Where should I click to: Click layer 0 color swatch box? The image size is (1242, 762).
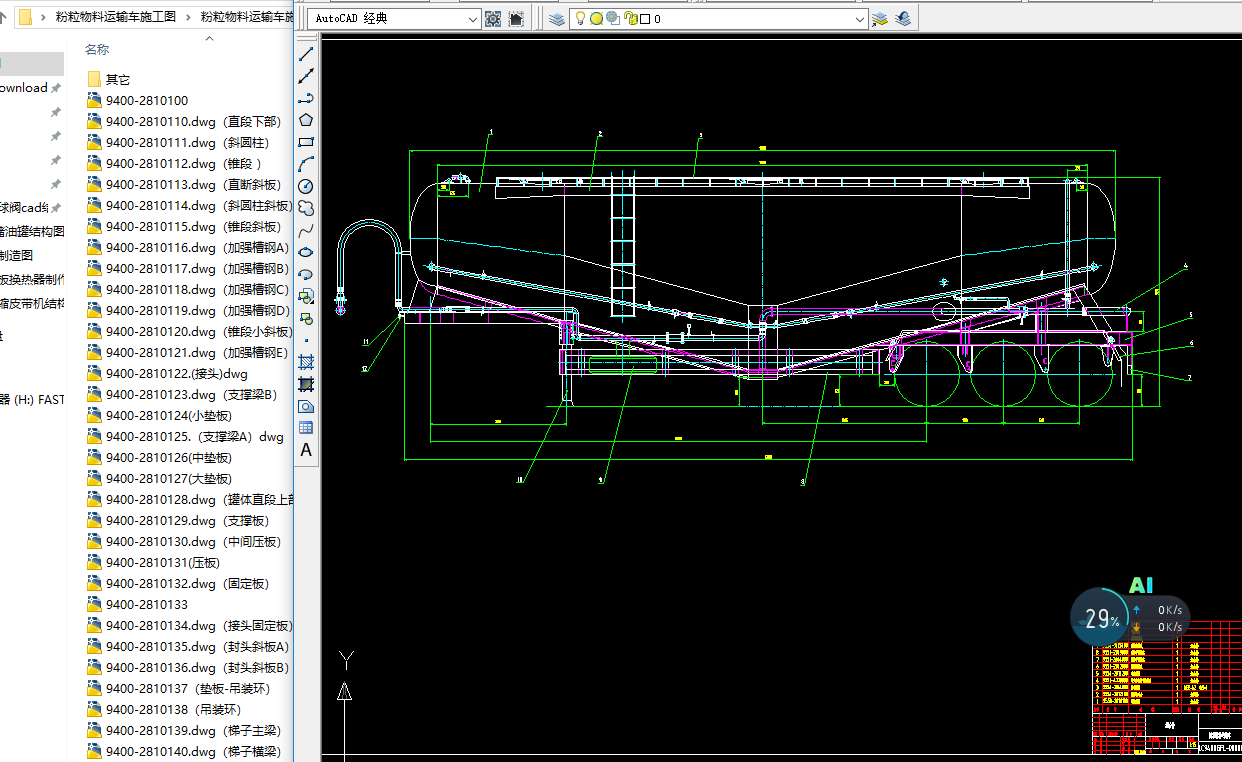645,19
